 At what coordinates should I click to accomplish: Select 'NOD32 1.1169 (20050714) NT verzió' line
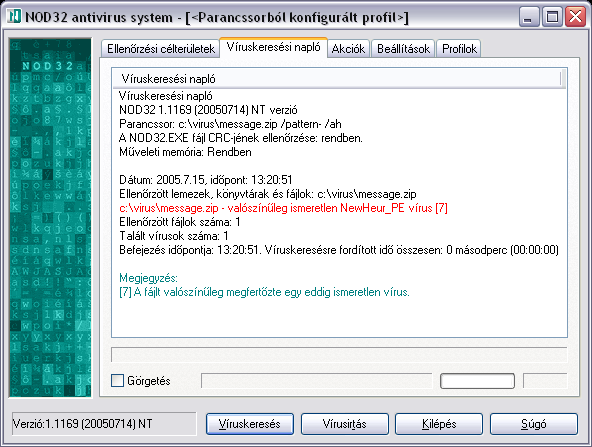point(208,110)
